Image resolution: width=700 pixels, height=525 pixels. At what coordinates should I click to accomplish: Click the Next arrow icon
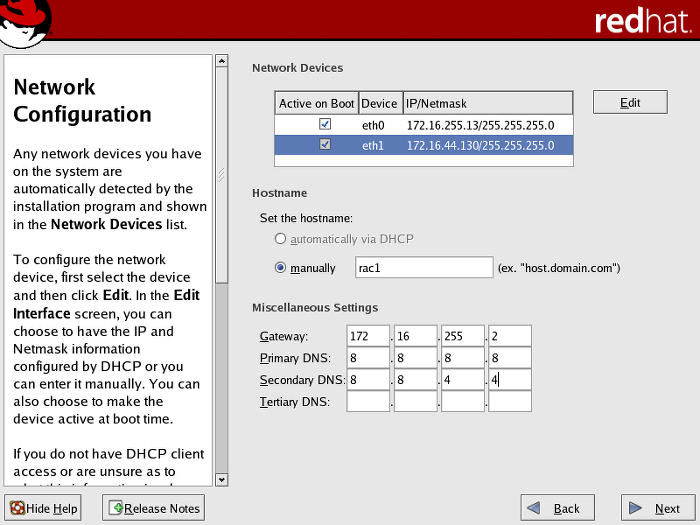[635, 508]
